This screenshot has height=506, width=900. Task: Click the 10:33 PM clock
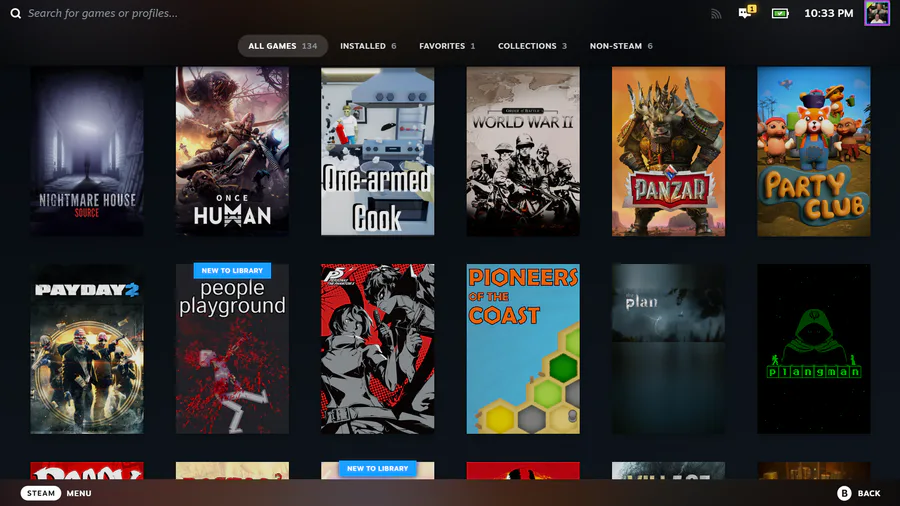[x=828, y=13]
